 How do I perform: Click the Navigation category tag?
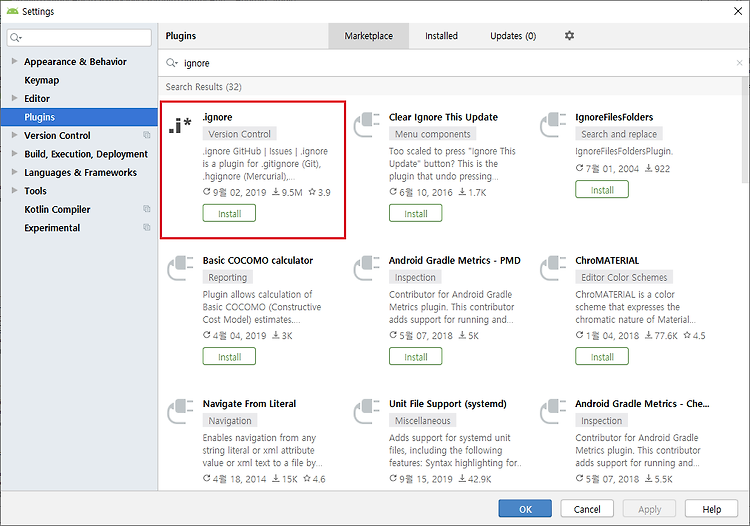pyautogui.click(x=230, y=421)
